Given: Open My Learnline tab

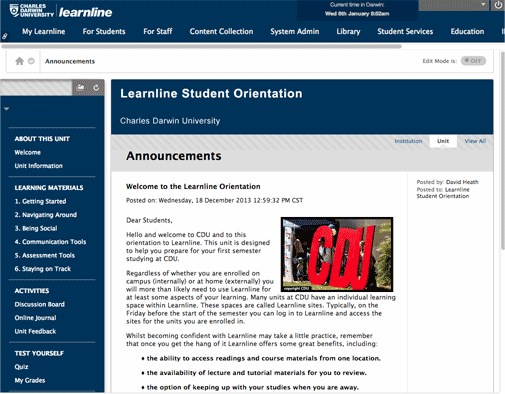Looking at the screenshot, I should point(44,31).
